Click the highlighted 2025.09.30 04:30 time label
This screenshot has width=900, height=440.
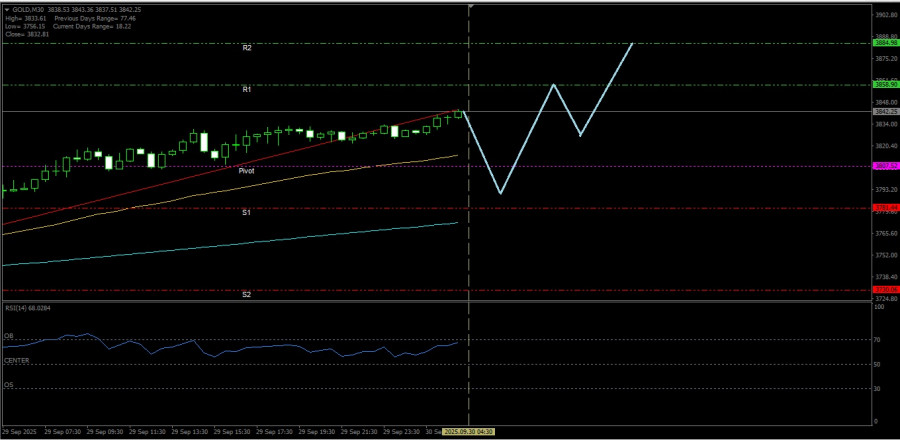[469, 432]
